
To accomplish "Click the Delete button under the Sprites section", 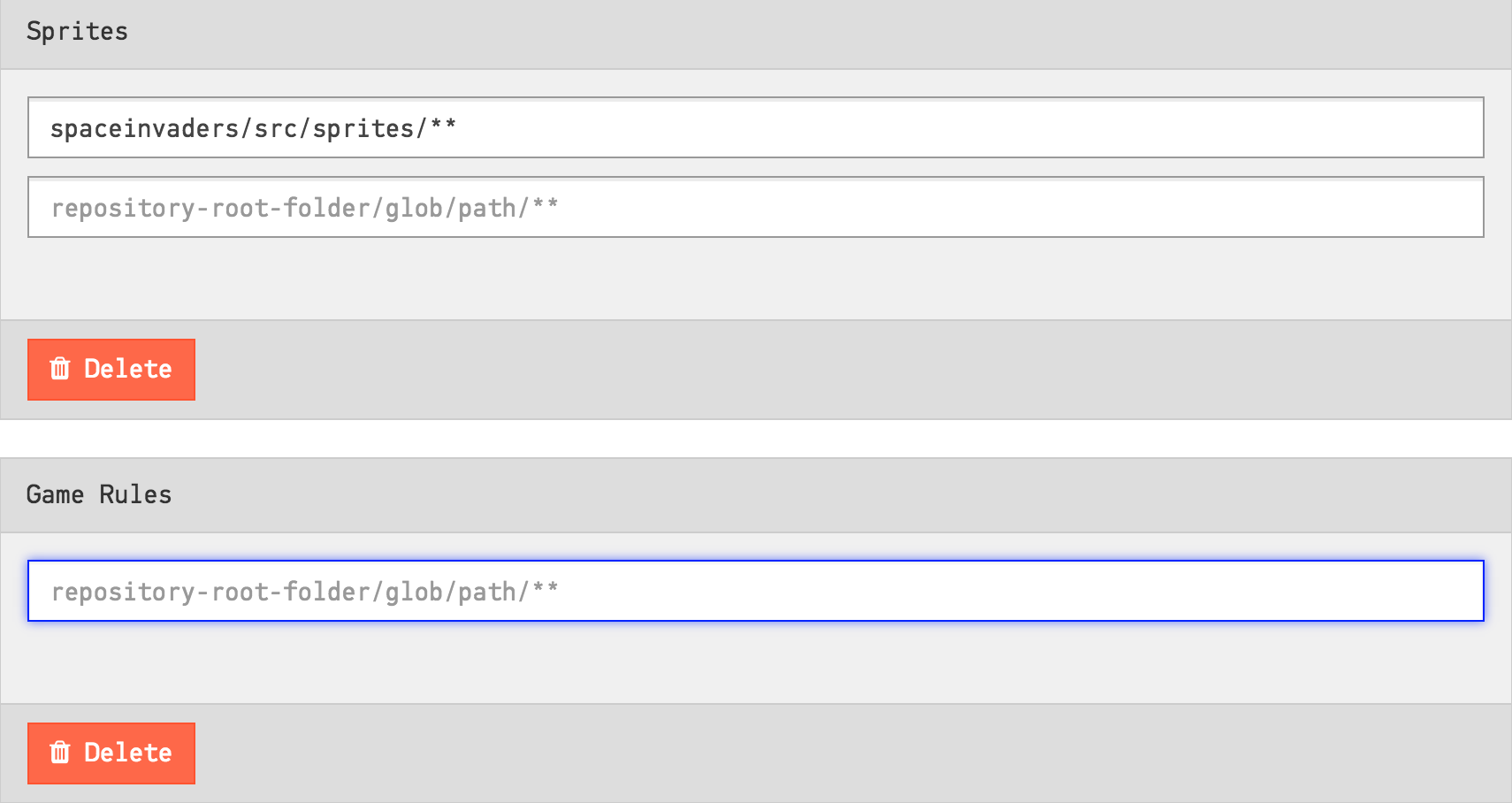I will click(111, 369).
